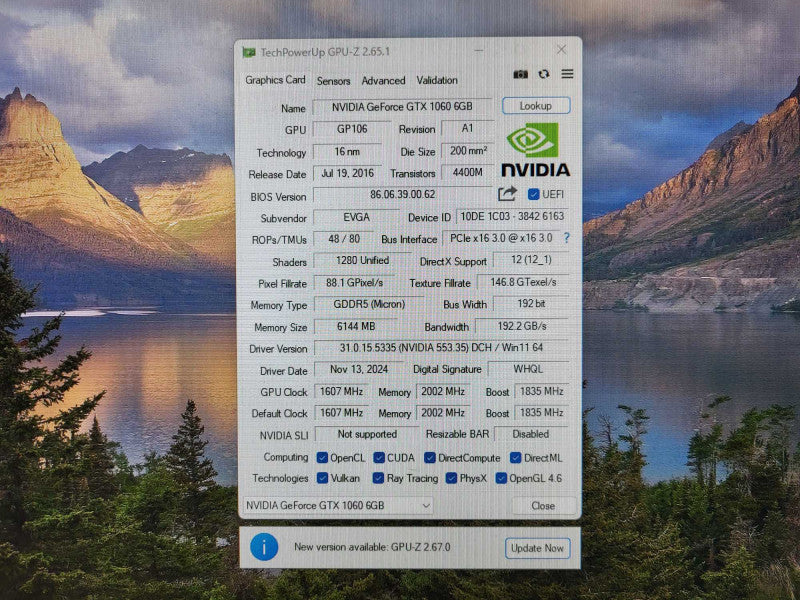This screenshot has width=800, height=600.
Task: Toggle the DirectML checkbox
Action: (515, 458)
